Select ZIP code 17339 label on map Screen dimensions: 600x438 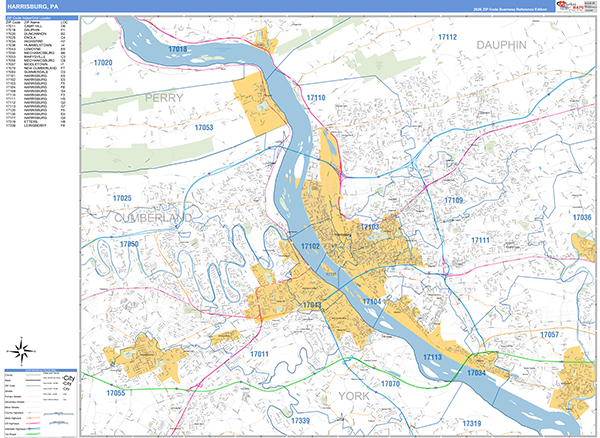[301, 423]
